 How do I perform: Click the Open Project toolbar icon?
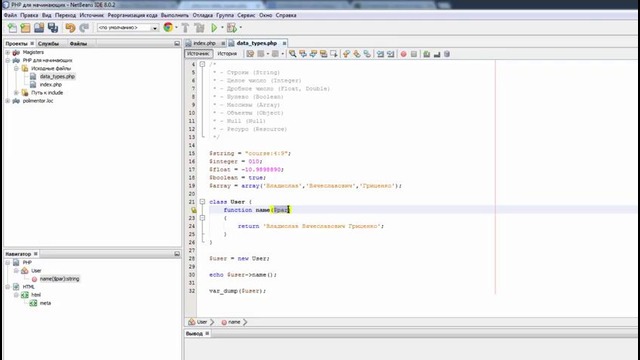(39, 28)
